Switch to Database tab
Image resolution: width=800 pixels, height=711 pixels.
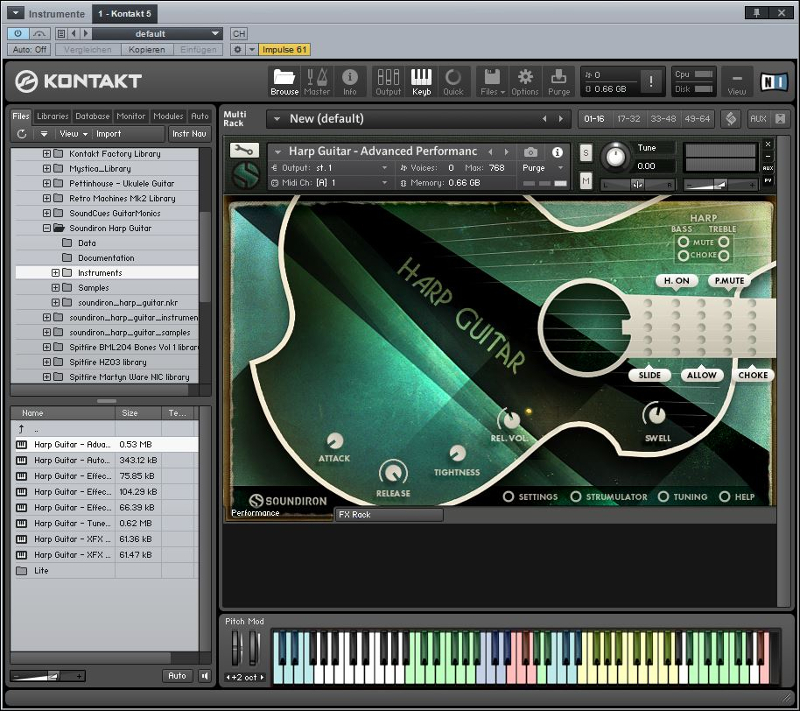pyautogui.click(x=92, y=116)
